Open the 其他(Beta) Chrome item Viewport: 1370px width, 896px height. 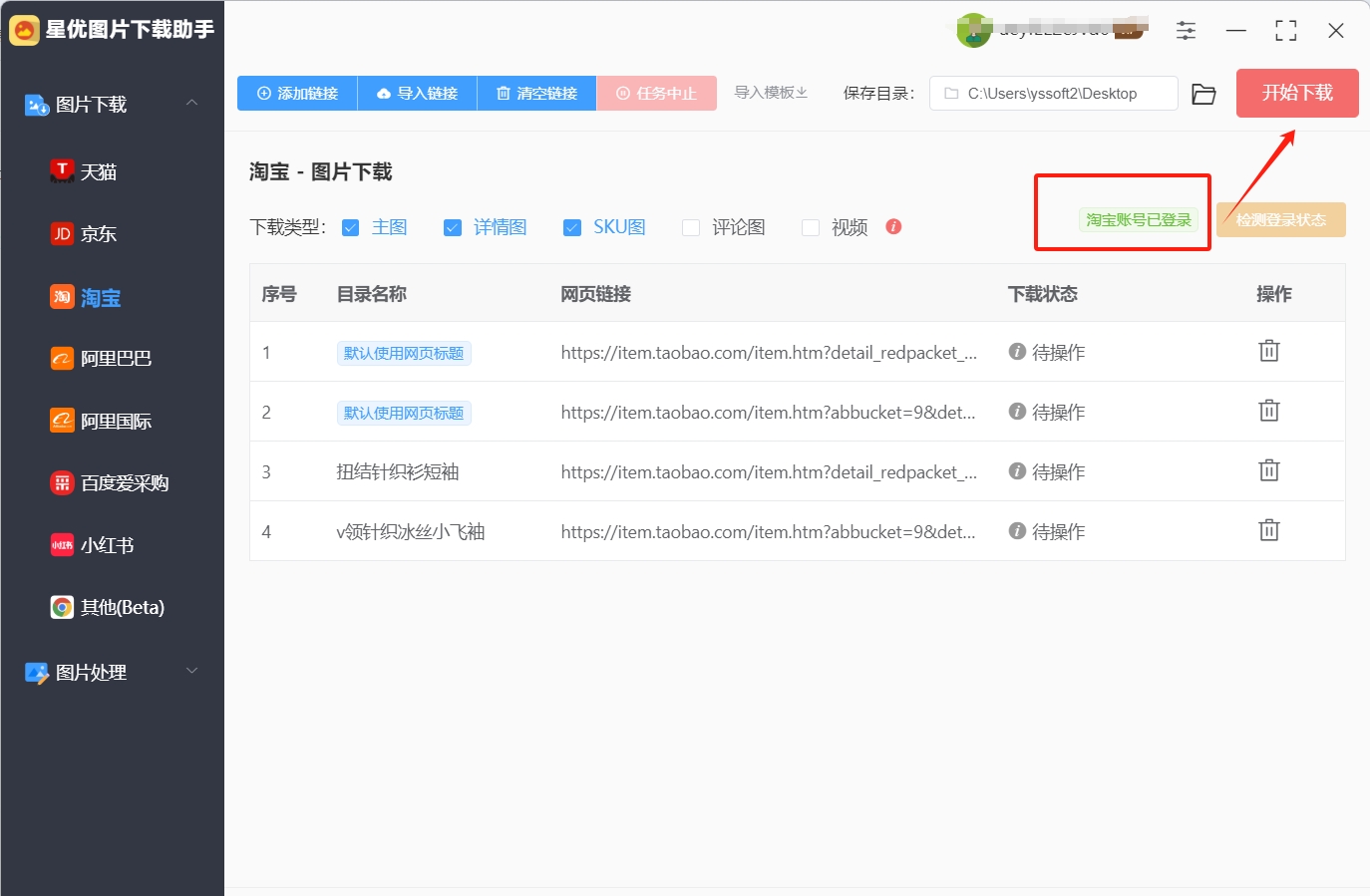[108, 607]
